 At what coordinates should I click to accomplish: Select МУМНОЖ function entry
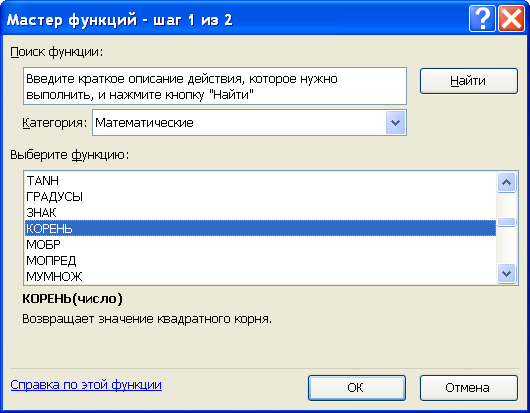(x=260, y=276)
